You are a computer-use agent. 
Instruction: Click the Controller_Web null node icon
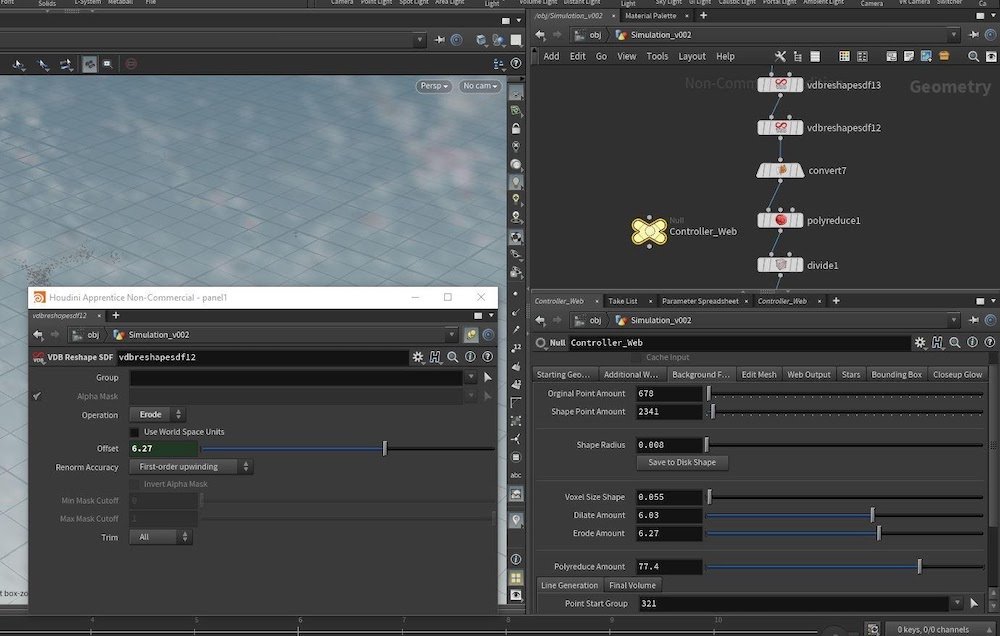tap(647, 230)
